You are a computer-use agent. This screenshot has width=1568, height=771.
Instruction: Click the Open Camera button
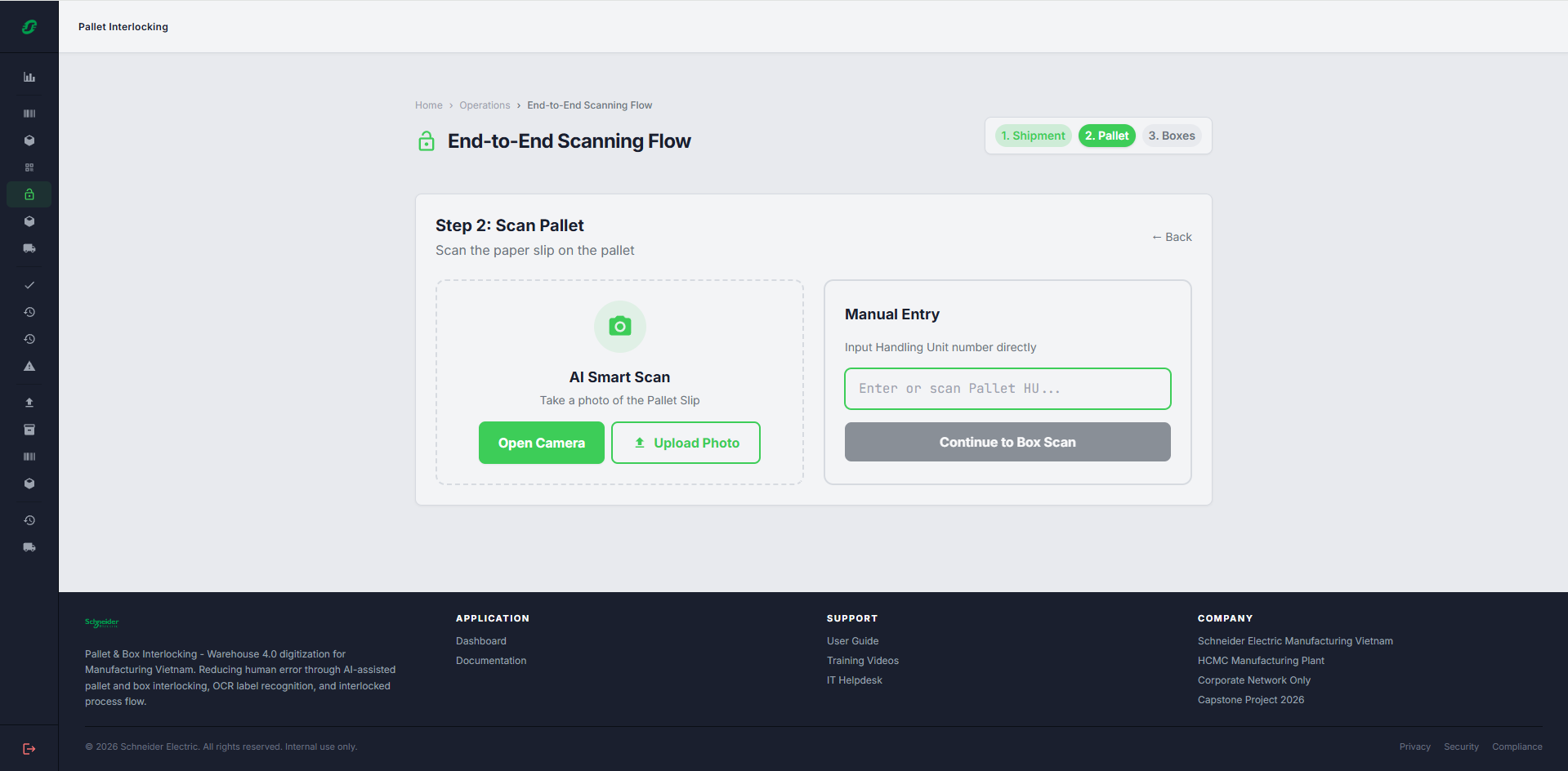tap(542, 443)
